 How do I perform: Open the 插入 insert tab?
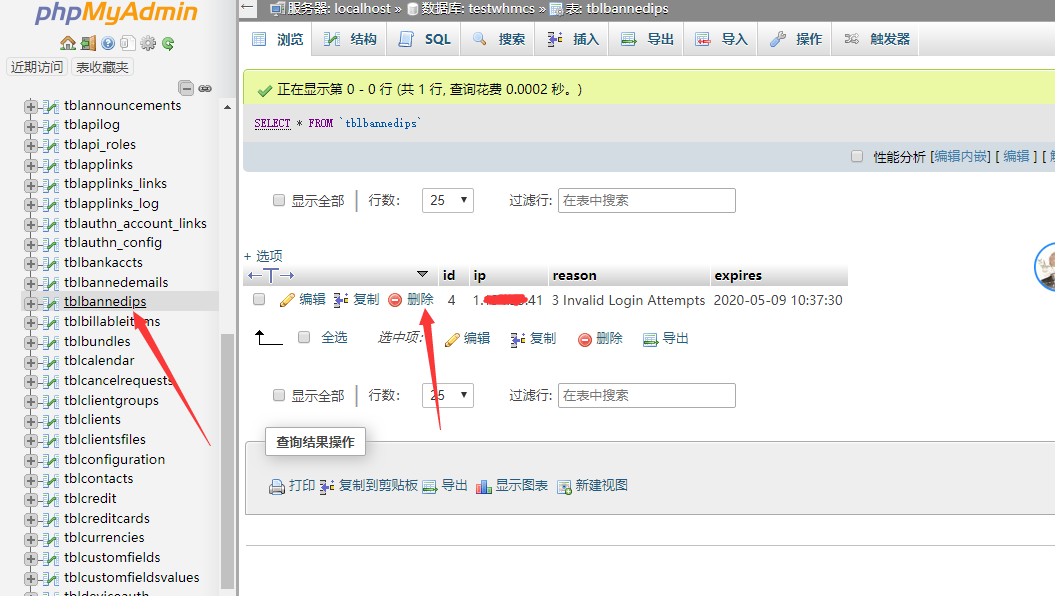573,40
